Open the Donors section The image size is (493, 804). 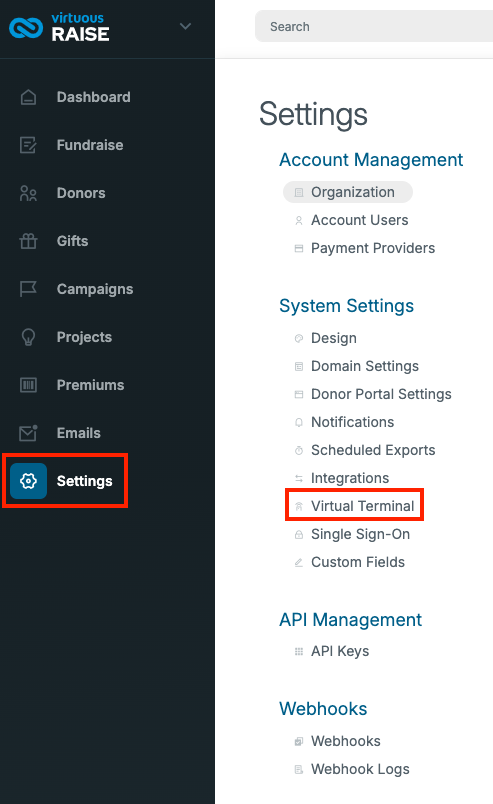(81, 193)
